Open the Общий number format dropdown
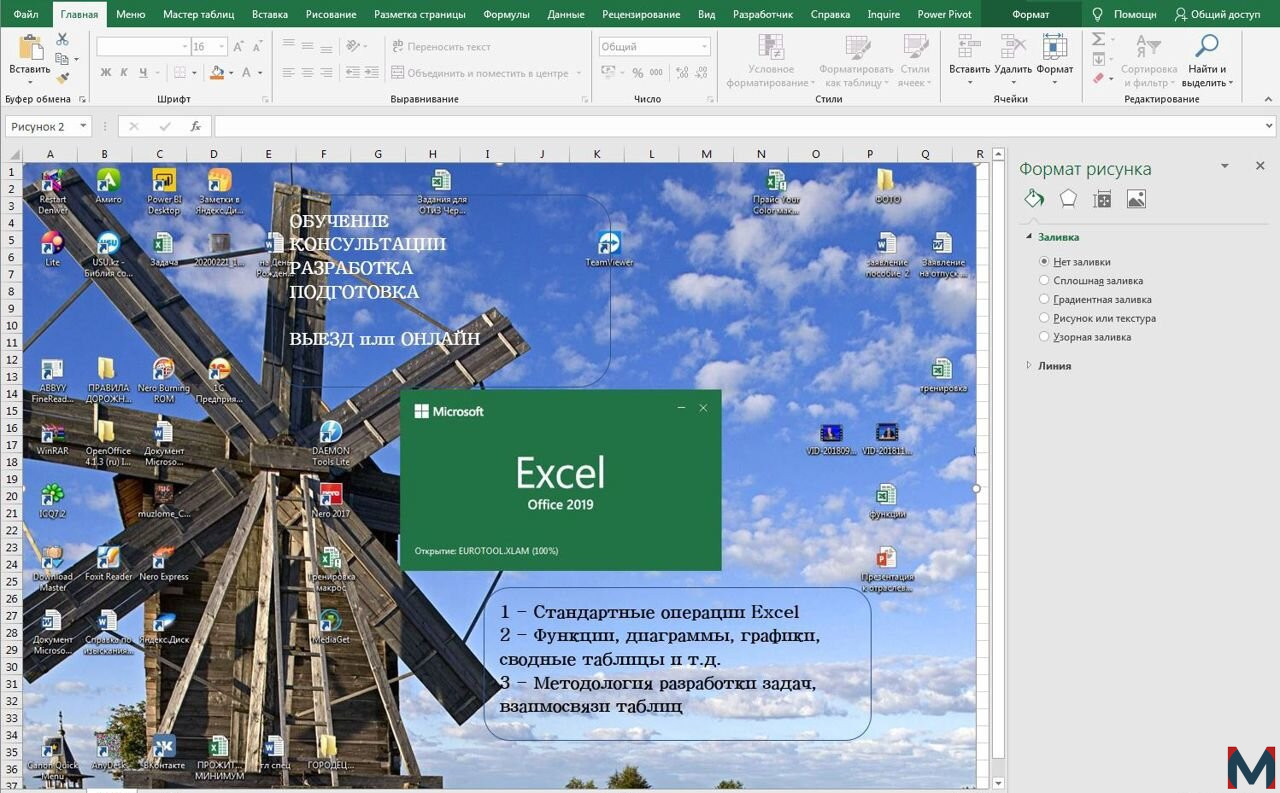Viewport: 1280px width, 793px height. [x=704, y=47]
